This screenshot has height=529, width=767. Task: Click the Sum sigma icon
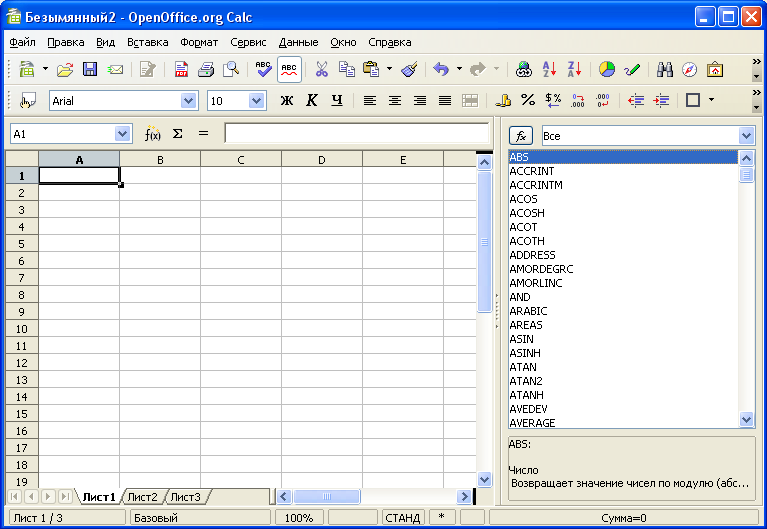pos(178,134)
